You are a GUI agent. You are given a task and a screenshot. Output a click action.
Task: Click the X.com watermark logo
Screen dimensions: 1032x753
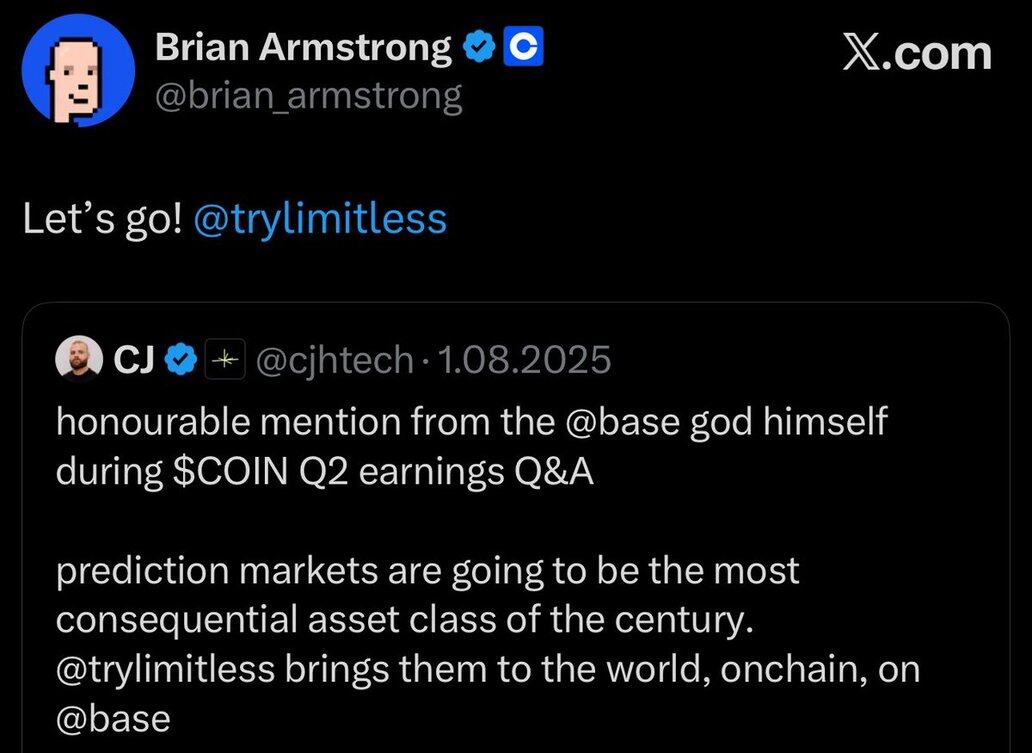click(917, 53)
